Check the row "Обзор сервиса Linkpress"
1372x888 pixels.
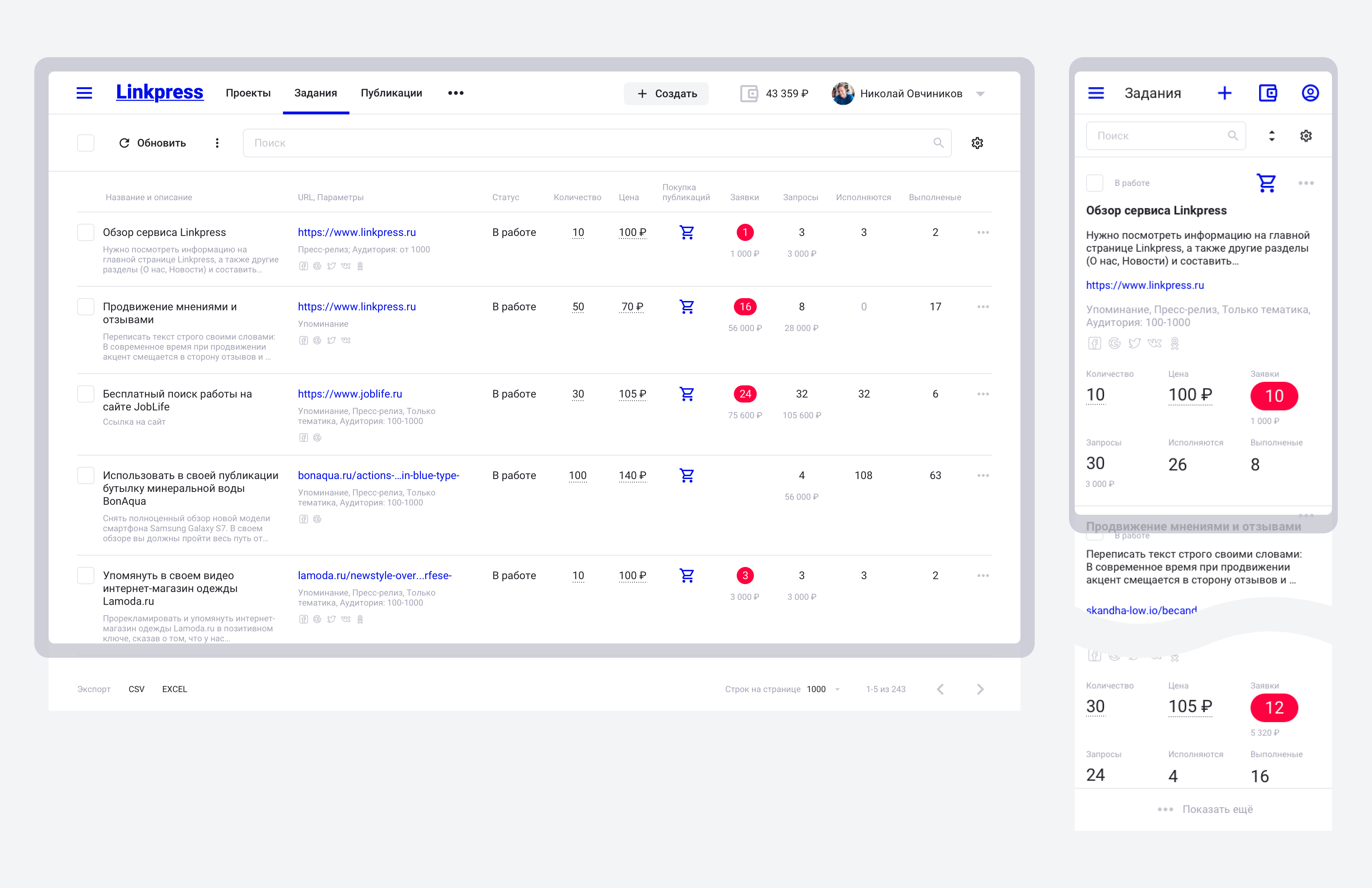click(86, 232)
